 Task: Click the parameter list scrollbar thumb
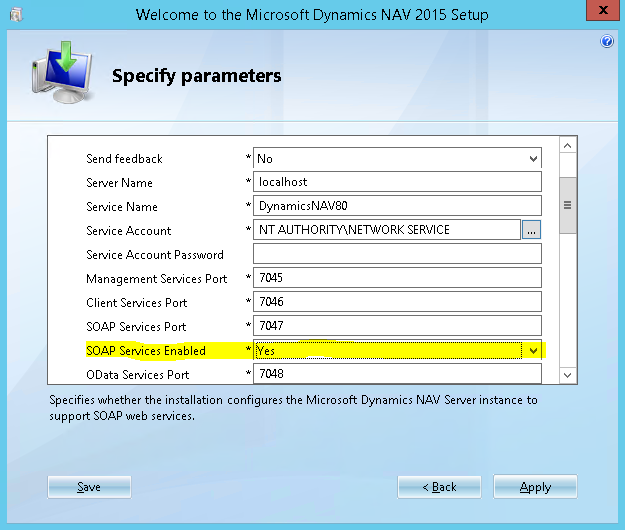(567, 205)
